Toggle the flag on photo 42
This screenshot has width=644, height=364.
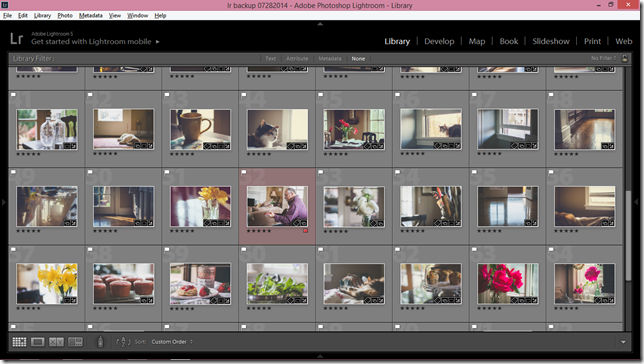[90, 95]
